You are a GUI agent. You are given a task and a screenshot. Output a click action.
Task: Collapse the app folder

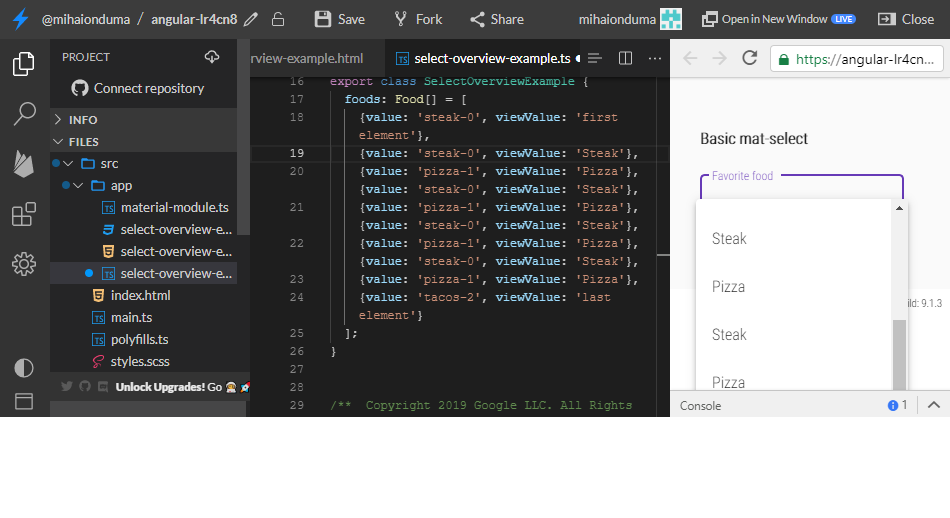(x=143, y=185)
